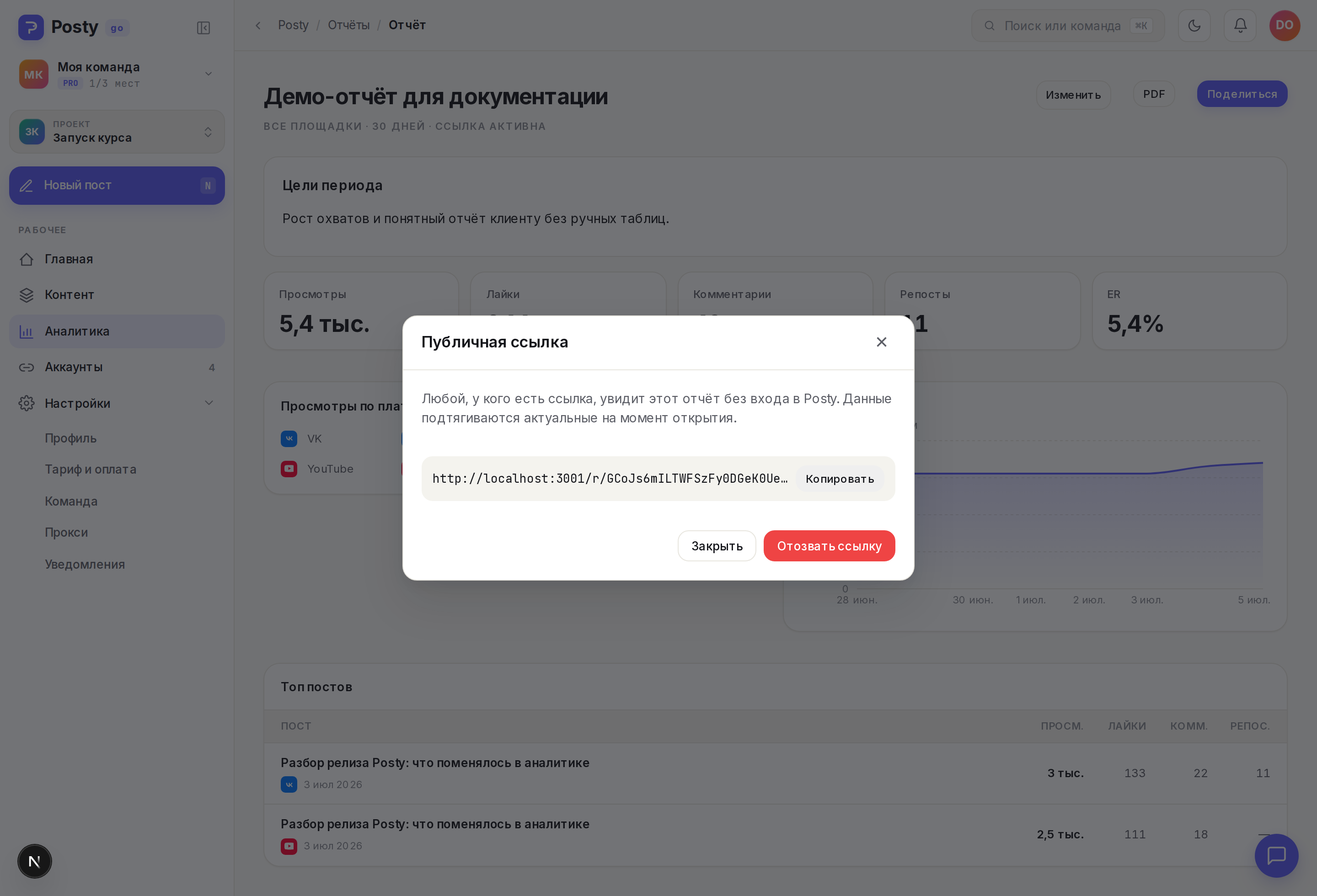This screenshot has width=1317, height=896.
Task: Open the Запуск курса project selector
Action: coord(117,131)
